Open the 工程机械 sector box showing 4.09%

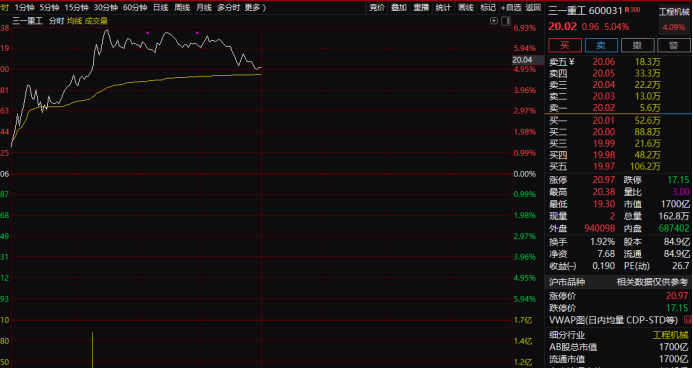click(x=674, y=19)
